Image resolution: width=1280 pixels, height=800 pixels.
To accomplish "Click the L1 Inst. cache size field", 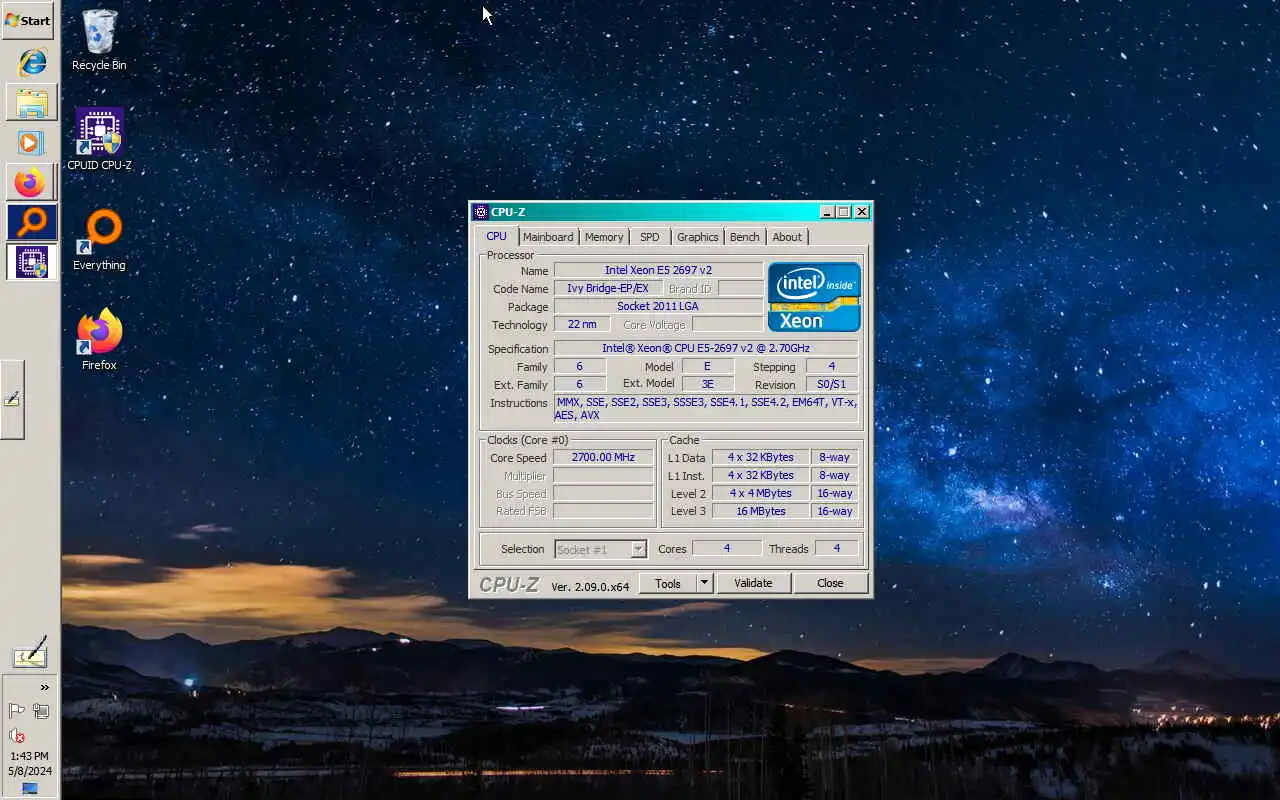I will coord(760,475).
